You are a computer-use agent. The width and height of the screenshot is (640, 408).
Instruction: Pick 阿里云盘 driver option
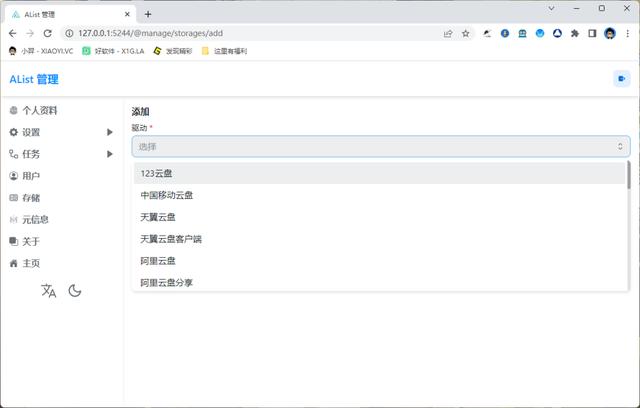(x=380, y=261)
